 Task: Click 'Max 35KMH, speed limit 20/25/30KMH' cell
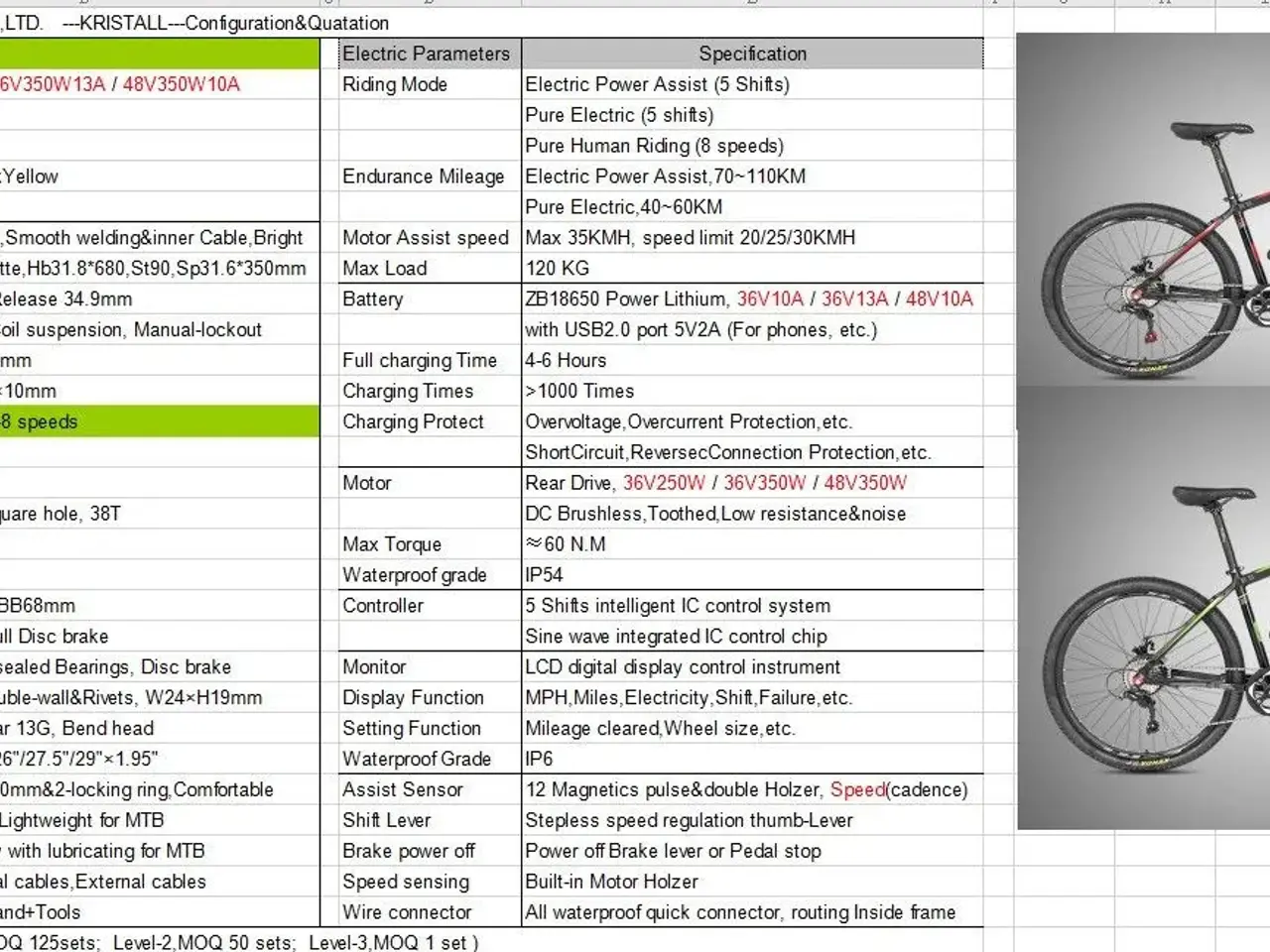coord(752,238)
